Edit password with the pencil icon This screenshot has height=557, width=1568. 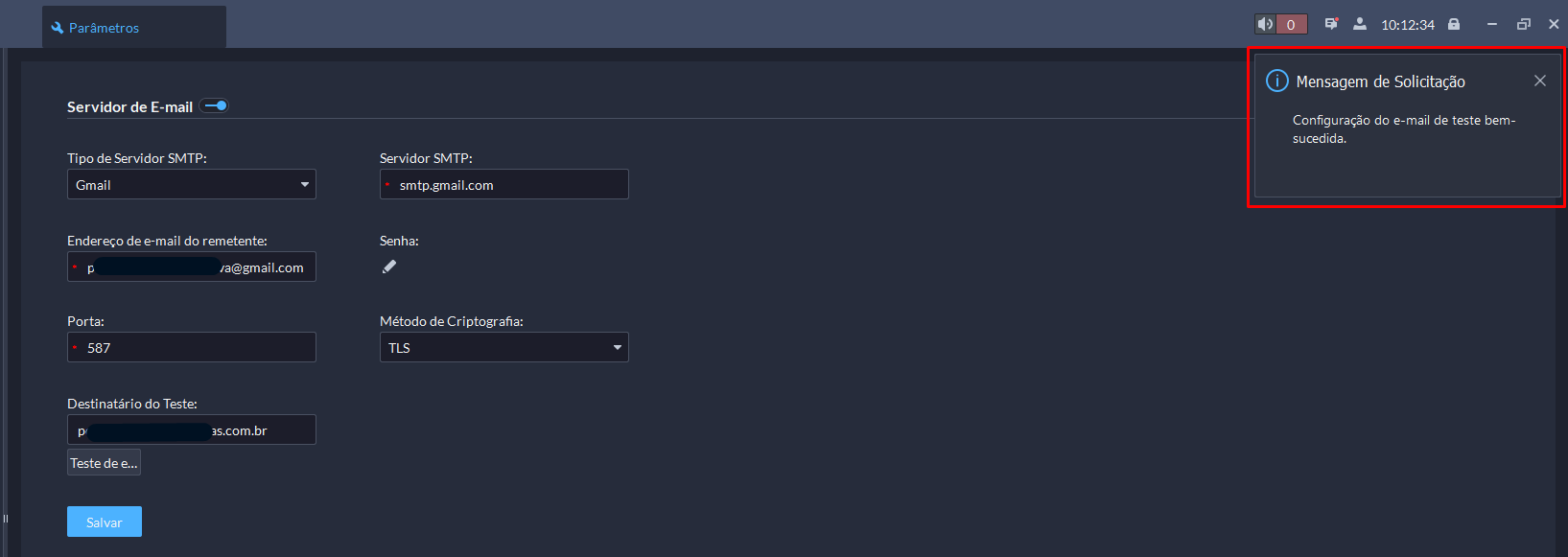[389, 267]
